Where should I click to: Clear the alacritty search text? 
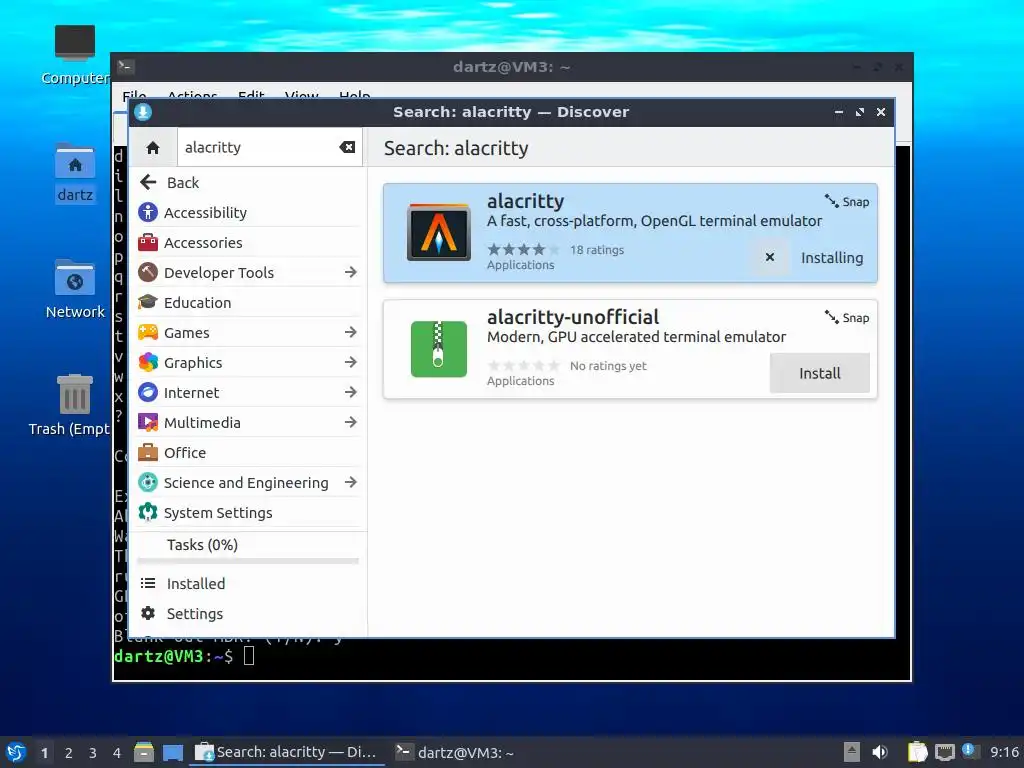click(x=347, y=148)
